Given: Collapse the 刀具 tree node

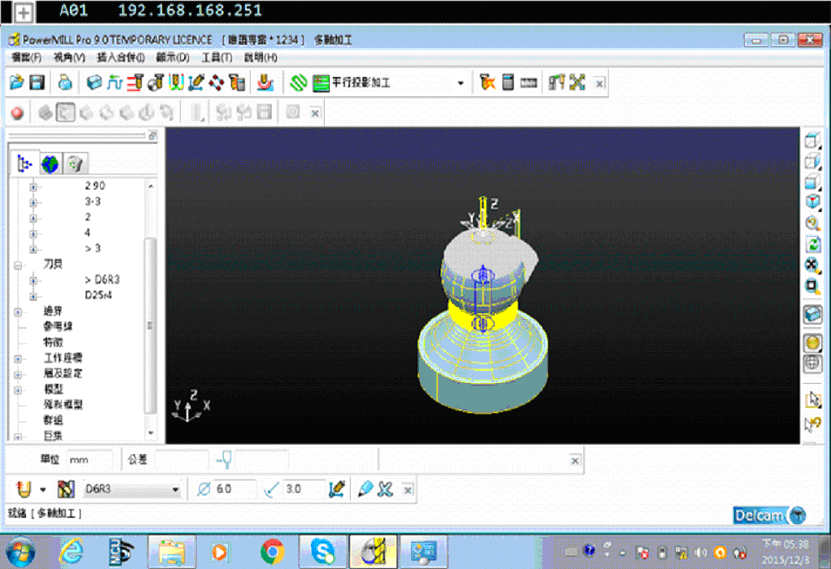Looking at the screenshot, I should tap(18, 265).
